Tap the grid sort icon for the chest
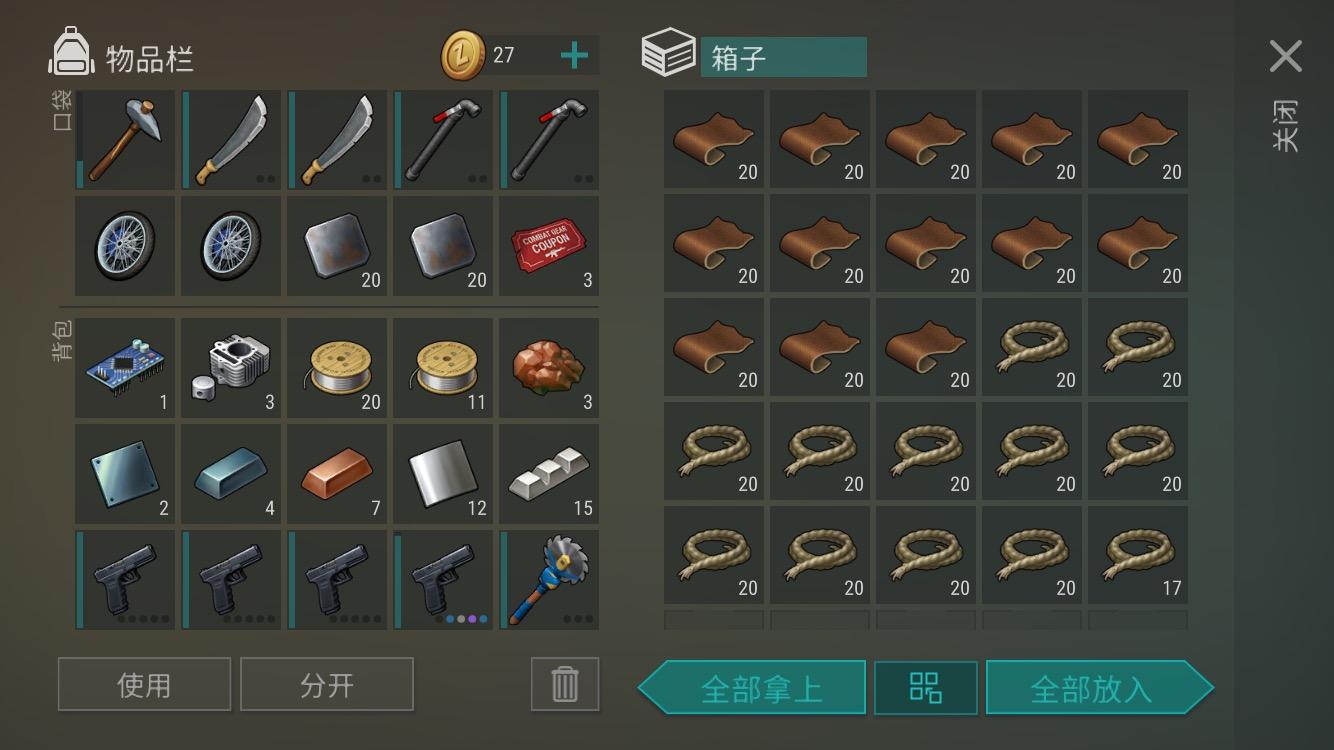The image size is (1334, 750). click(926, 688)
